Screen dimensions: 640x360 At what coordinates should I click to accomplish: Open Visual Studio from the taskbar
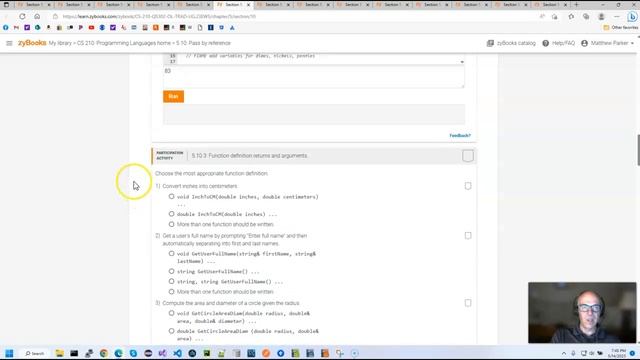tap(162, 353)
